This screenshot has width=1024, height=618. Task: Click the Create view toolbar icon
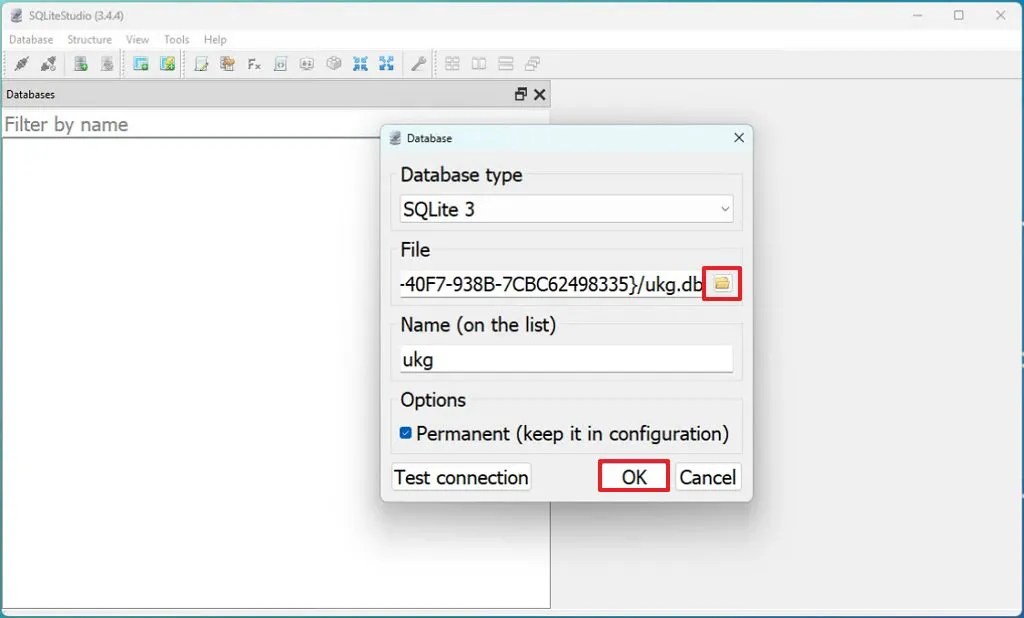167,63
